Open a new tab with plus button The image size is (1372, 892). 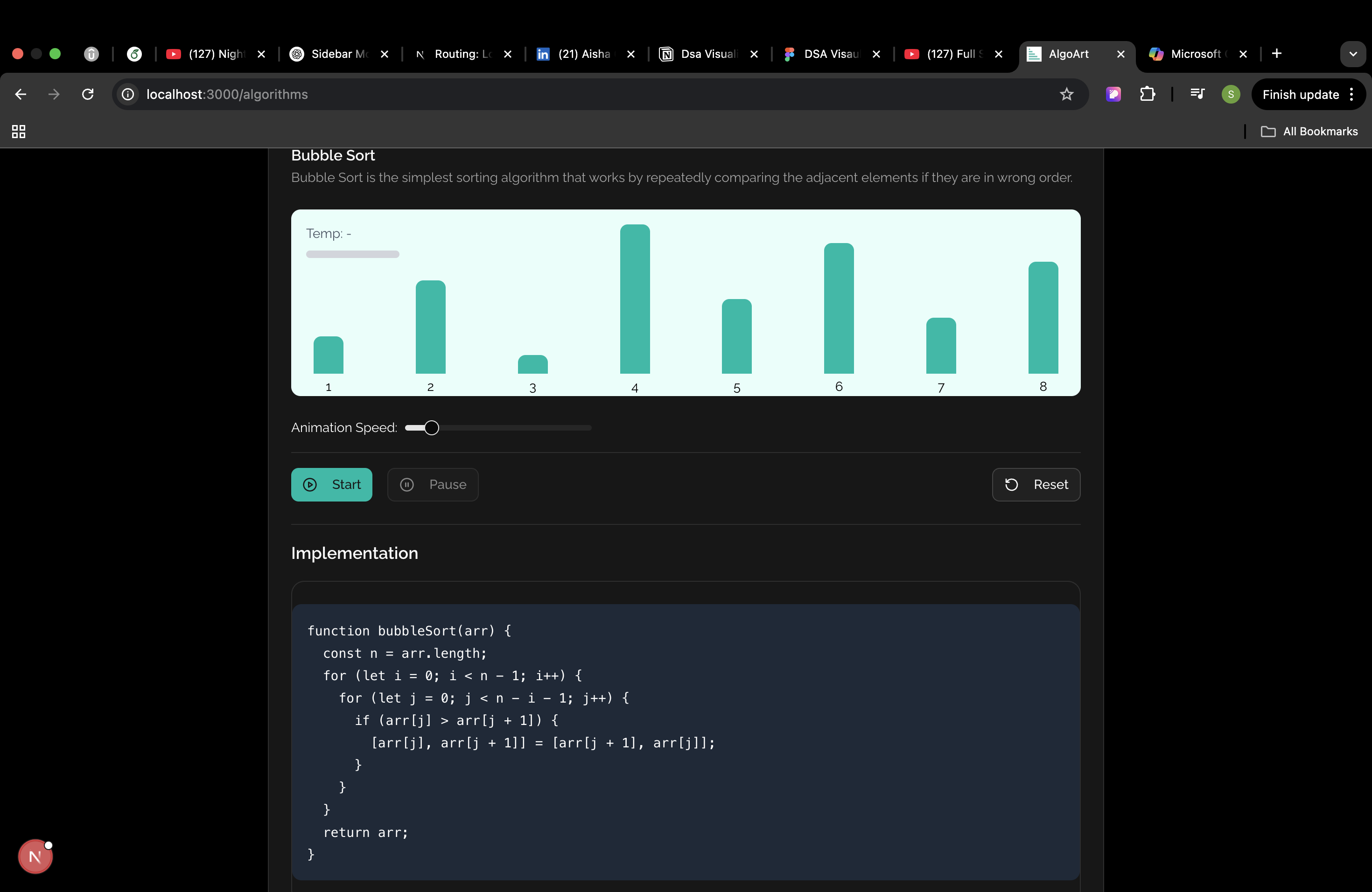[1276, 54]
